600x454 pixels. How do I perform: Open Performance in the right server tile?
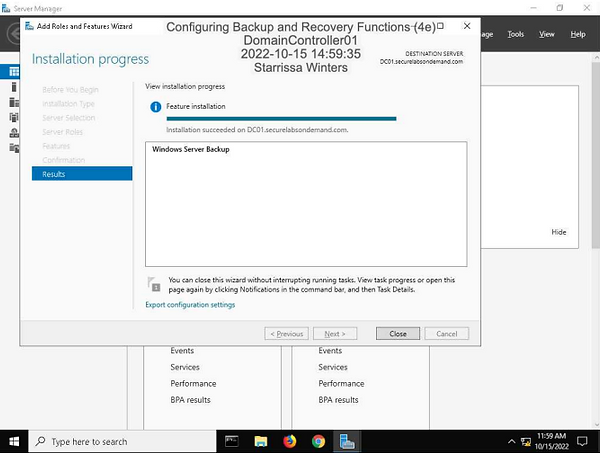pyautogui.click(x=341, y=384)
